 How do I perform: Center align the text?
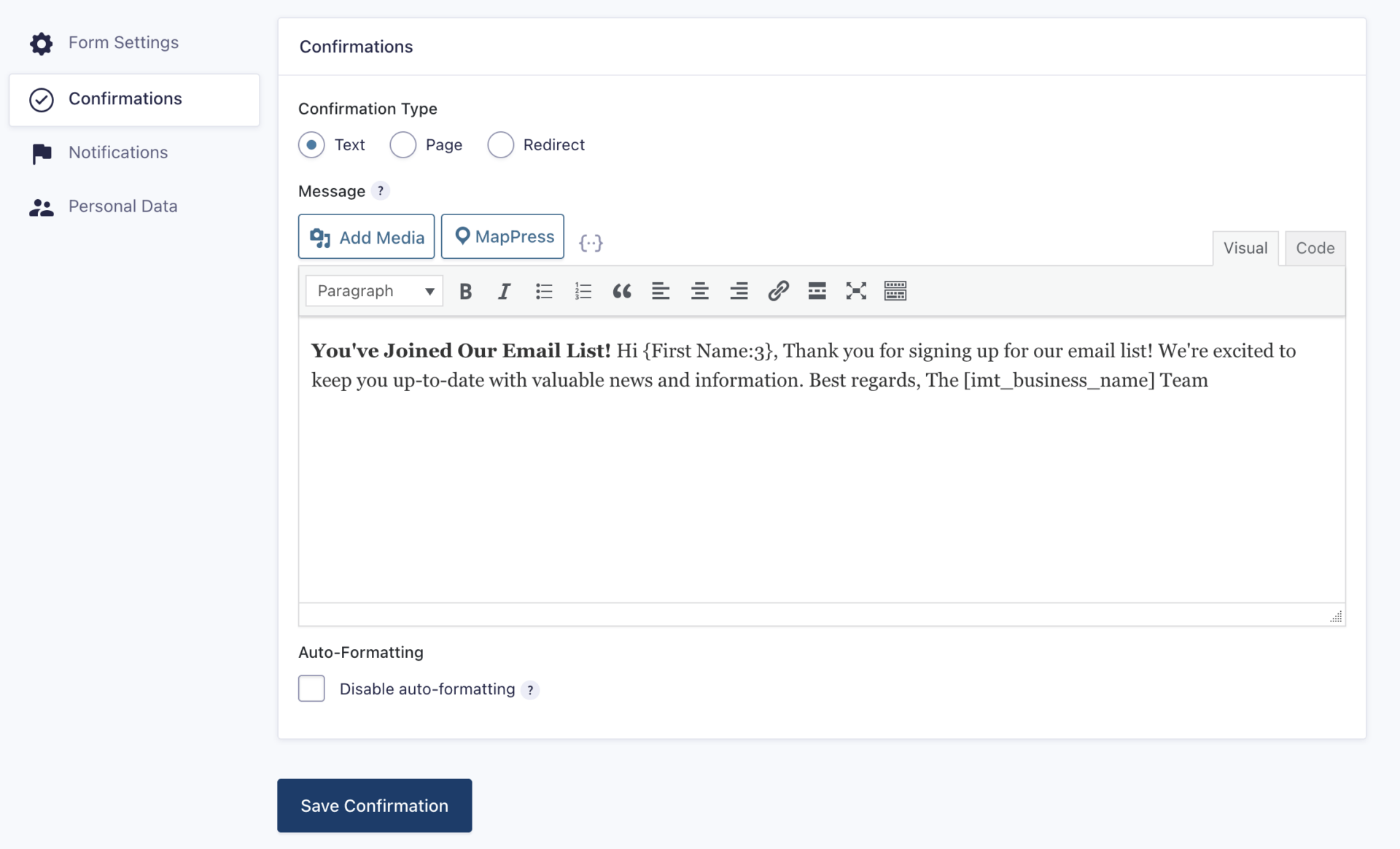(x=699, y=292)
